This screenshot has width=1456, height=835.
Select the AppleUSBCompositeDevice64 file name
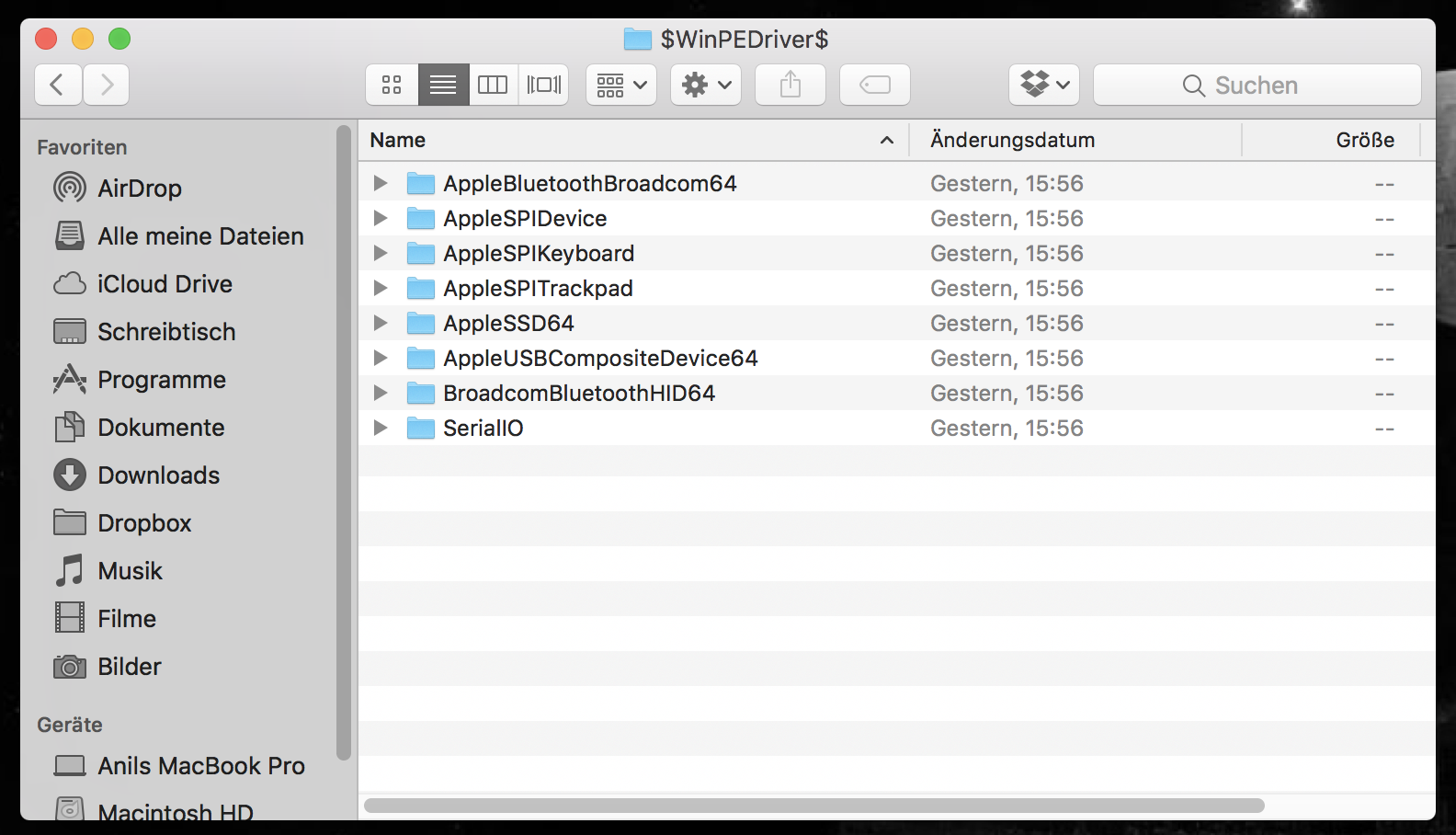coord(600,358)
